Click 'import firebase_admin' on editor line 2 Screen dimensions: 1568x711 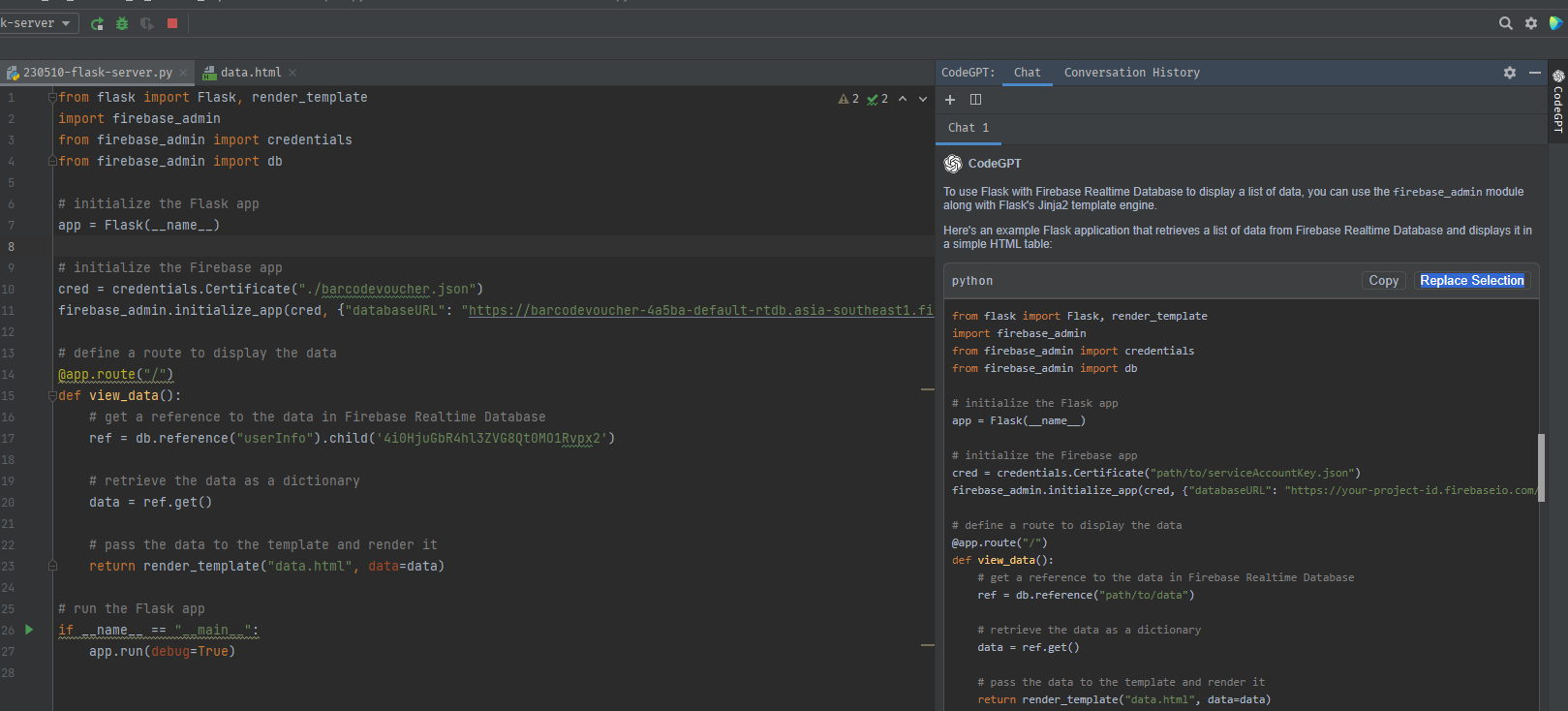pyautogui.click(x=139, y=118)
